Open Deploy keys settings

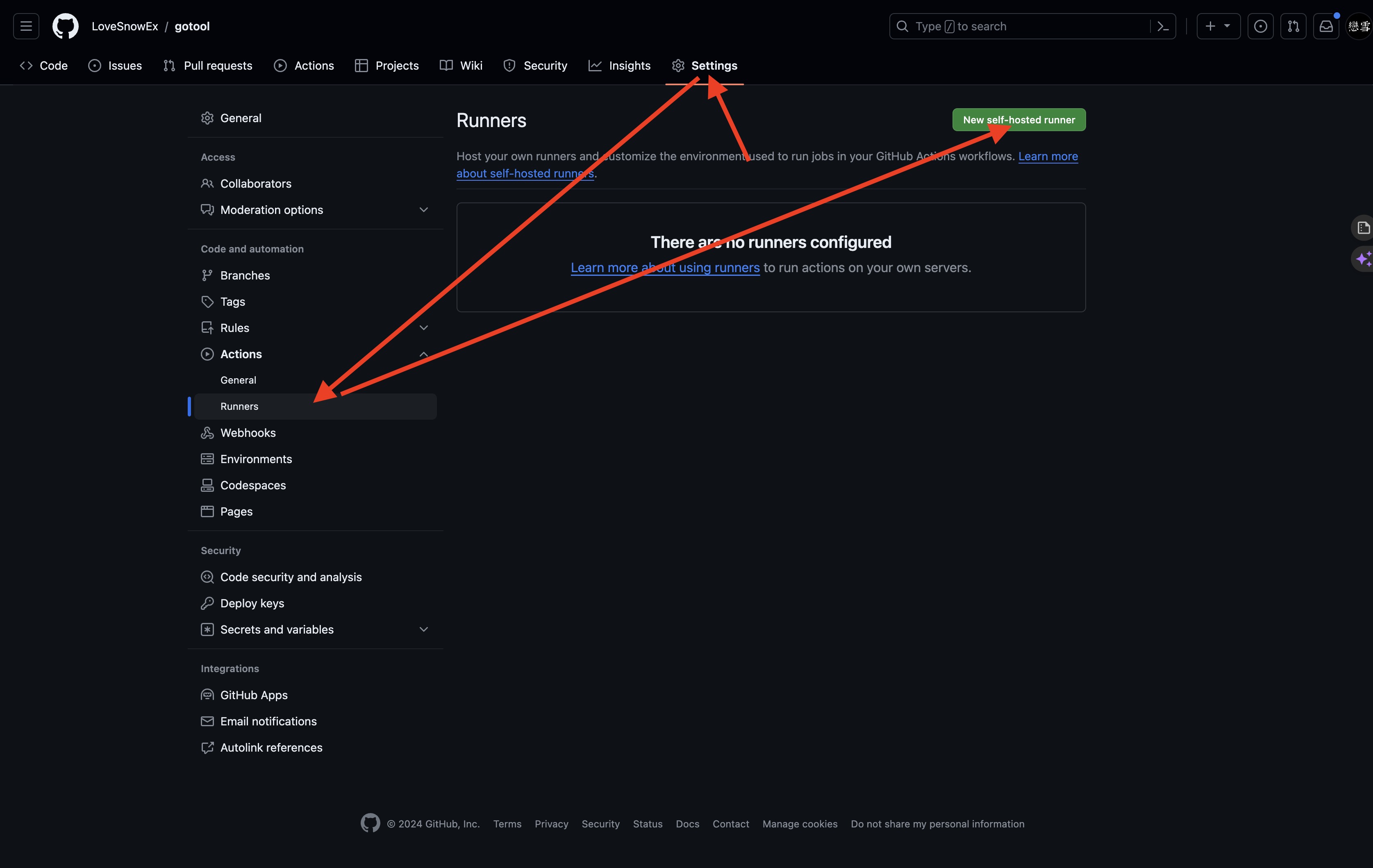tap(315, 603)
